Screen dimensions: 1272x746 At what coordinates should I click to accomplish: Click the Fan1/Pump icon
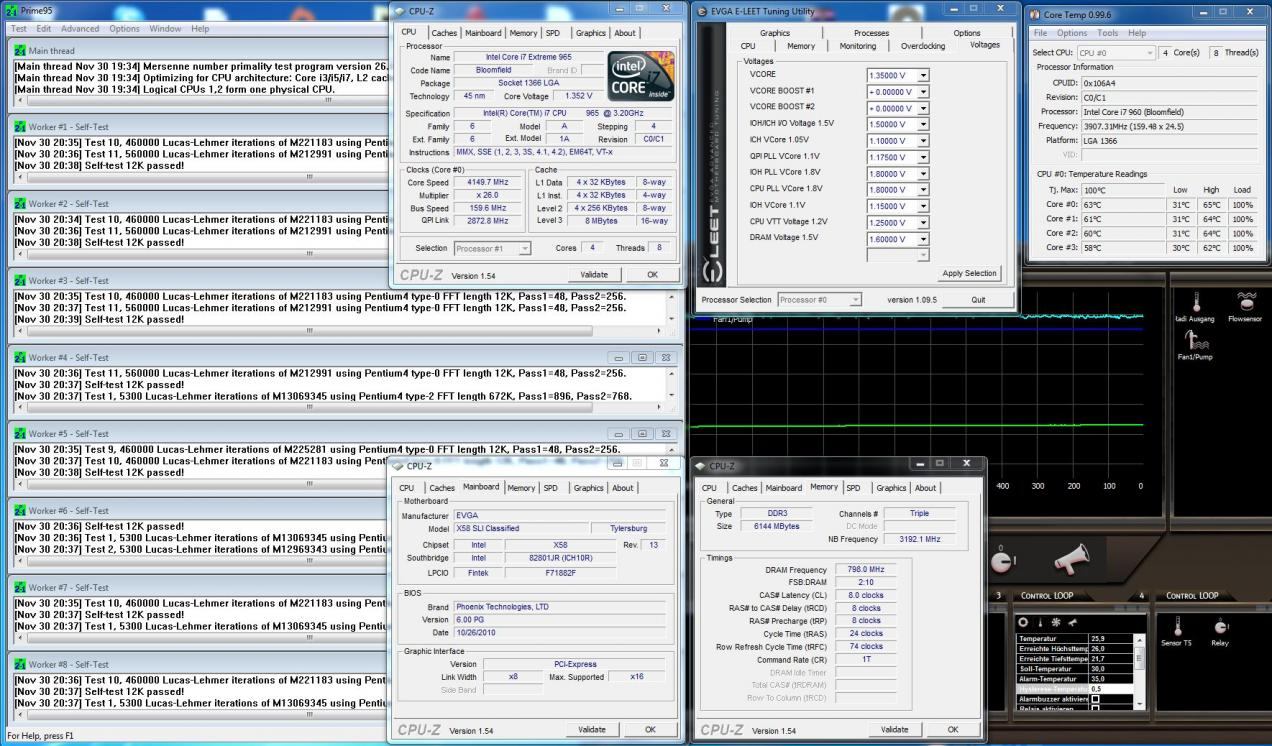click(1195, 340)
